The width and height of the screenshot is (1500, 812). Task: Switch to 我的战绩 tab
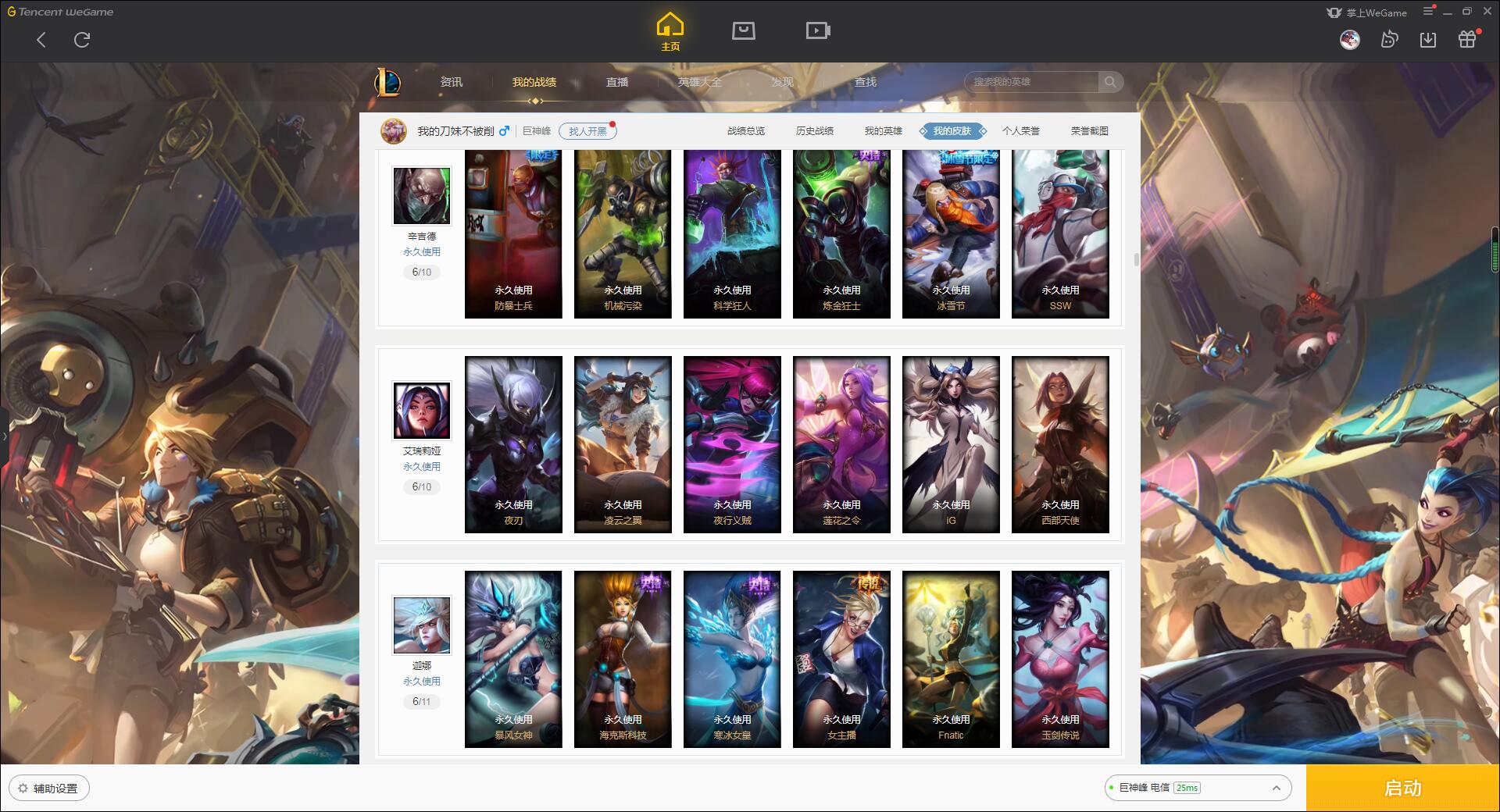[534, 82]
